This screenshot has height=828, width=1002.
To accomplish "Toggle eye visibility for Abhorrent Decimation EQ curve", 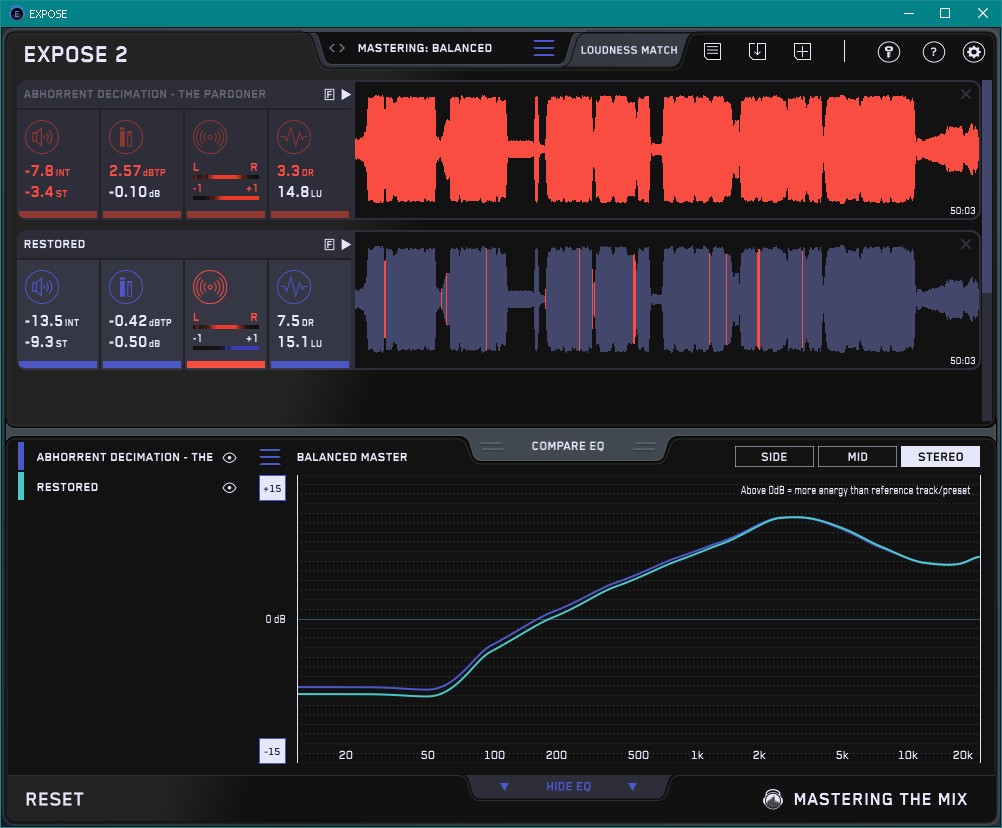I will coord(230,457).
